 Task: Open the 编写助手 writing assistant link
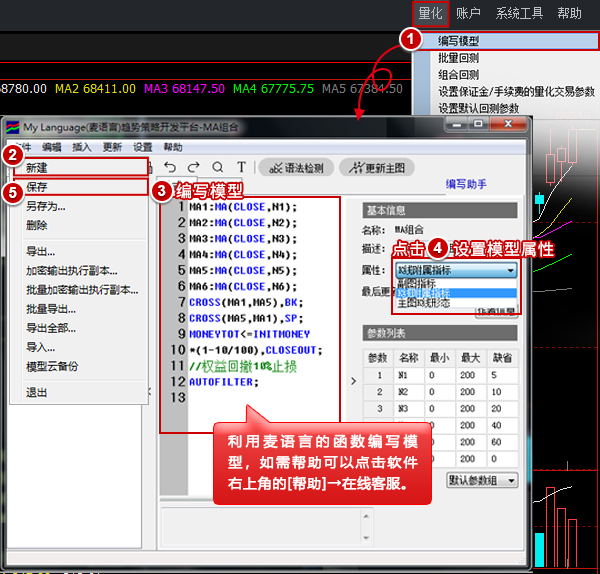pyautogui.click(x=467, y=184)
